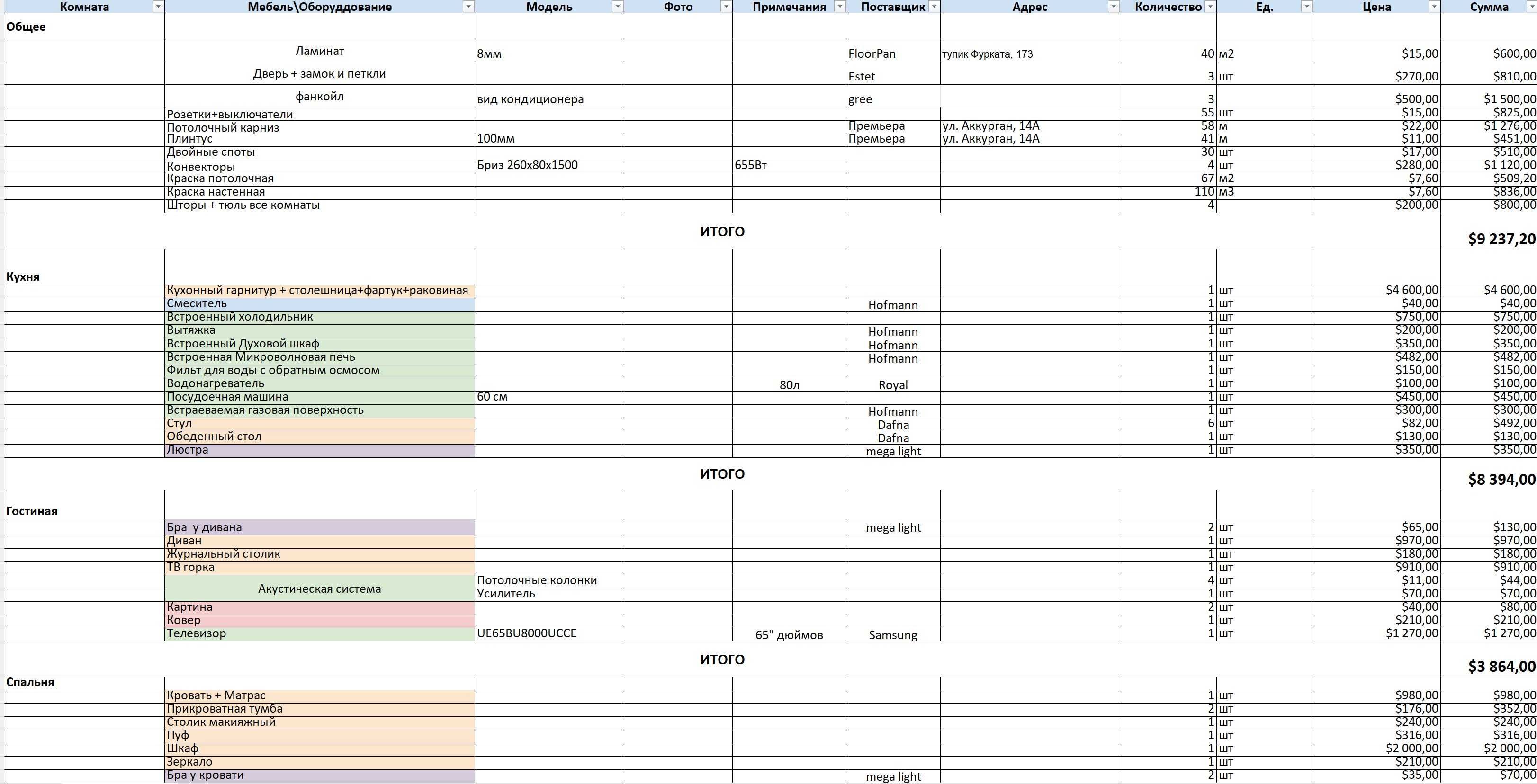The image size is (1537, 784).
Task: Click the Конвекторы cell
Action: (320, 166)
